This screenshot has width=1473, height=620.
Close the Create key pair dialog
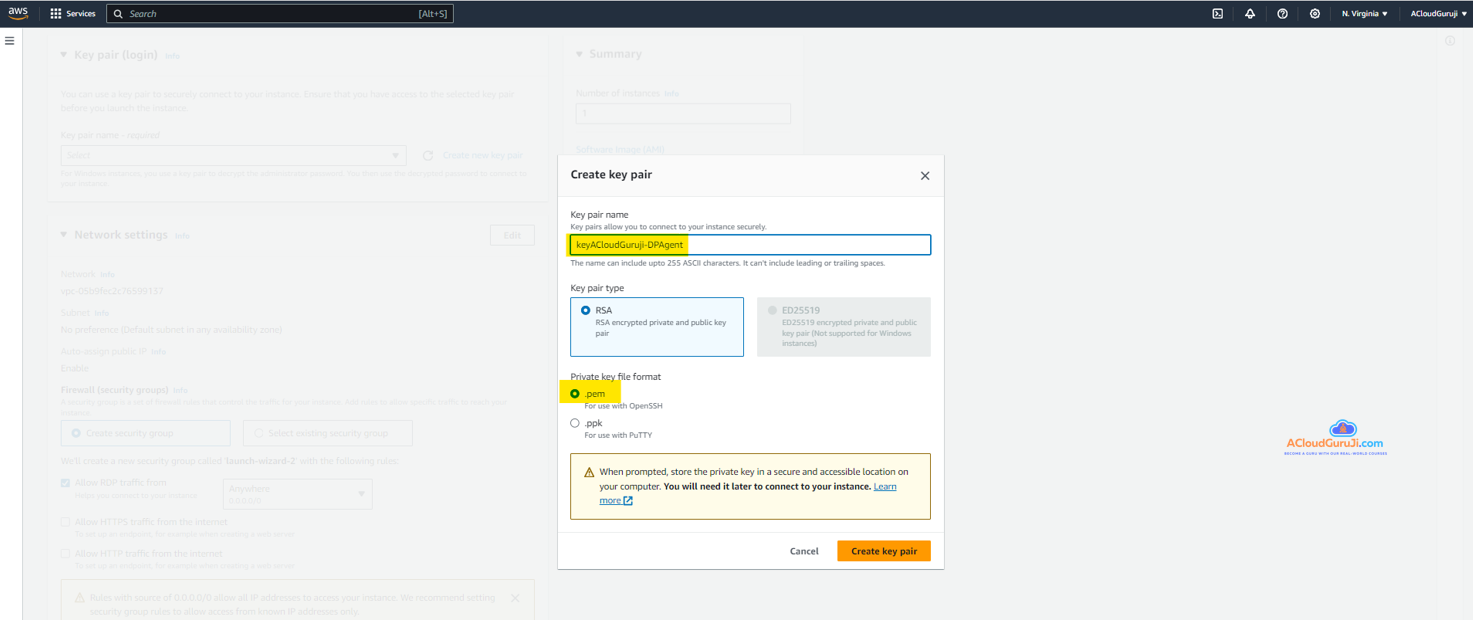(924, 176)
